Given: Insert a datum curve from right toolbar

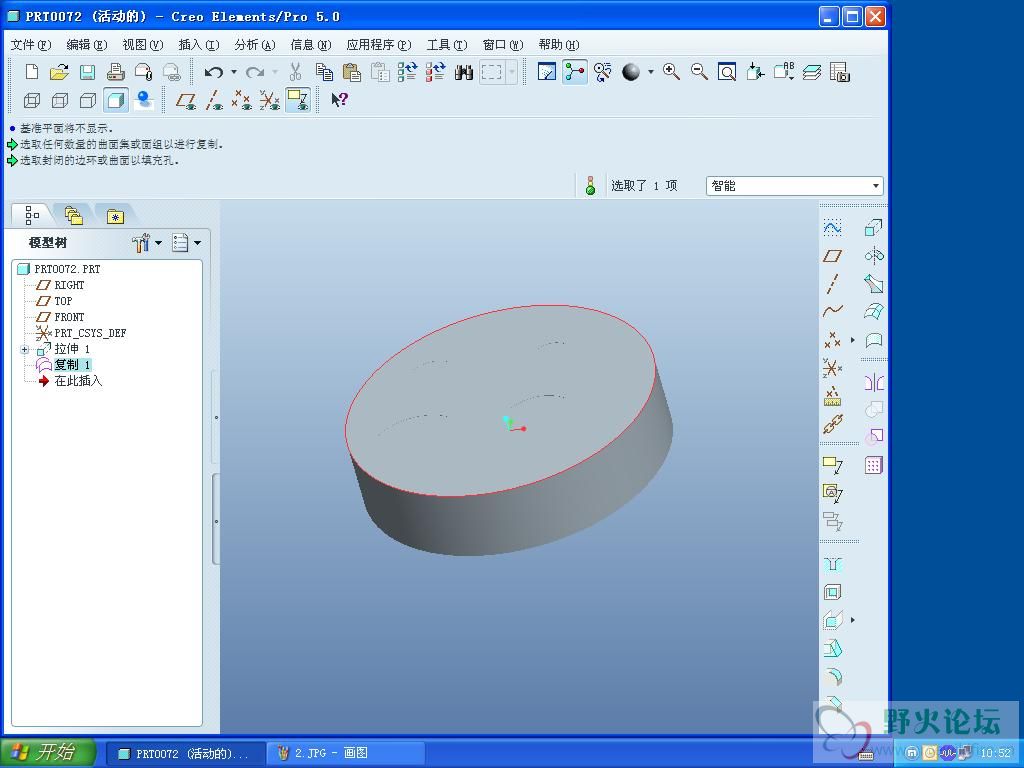Looking at the screenshot, I should 832,312.
